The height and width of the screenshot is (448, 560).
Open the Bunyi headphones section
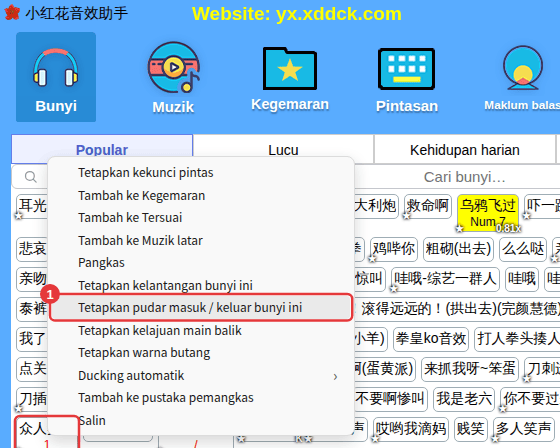(x=56, y=77)
